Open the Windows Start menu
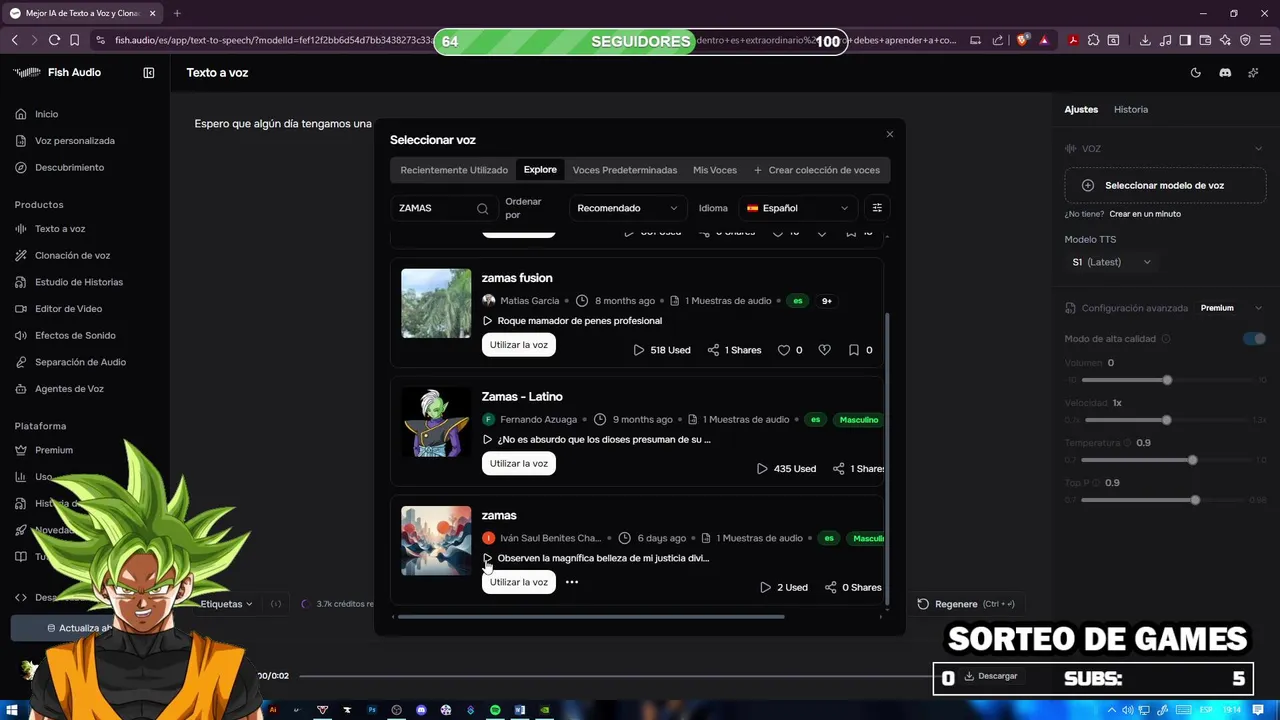 click(12, 710)
